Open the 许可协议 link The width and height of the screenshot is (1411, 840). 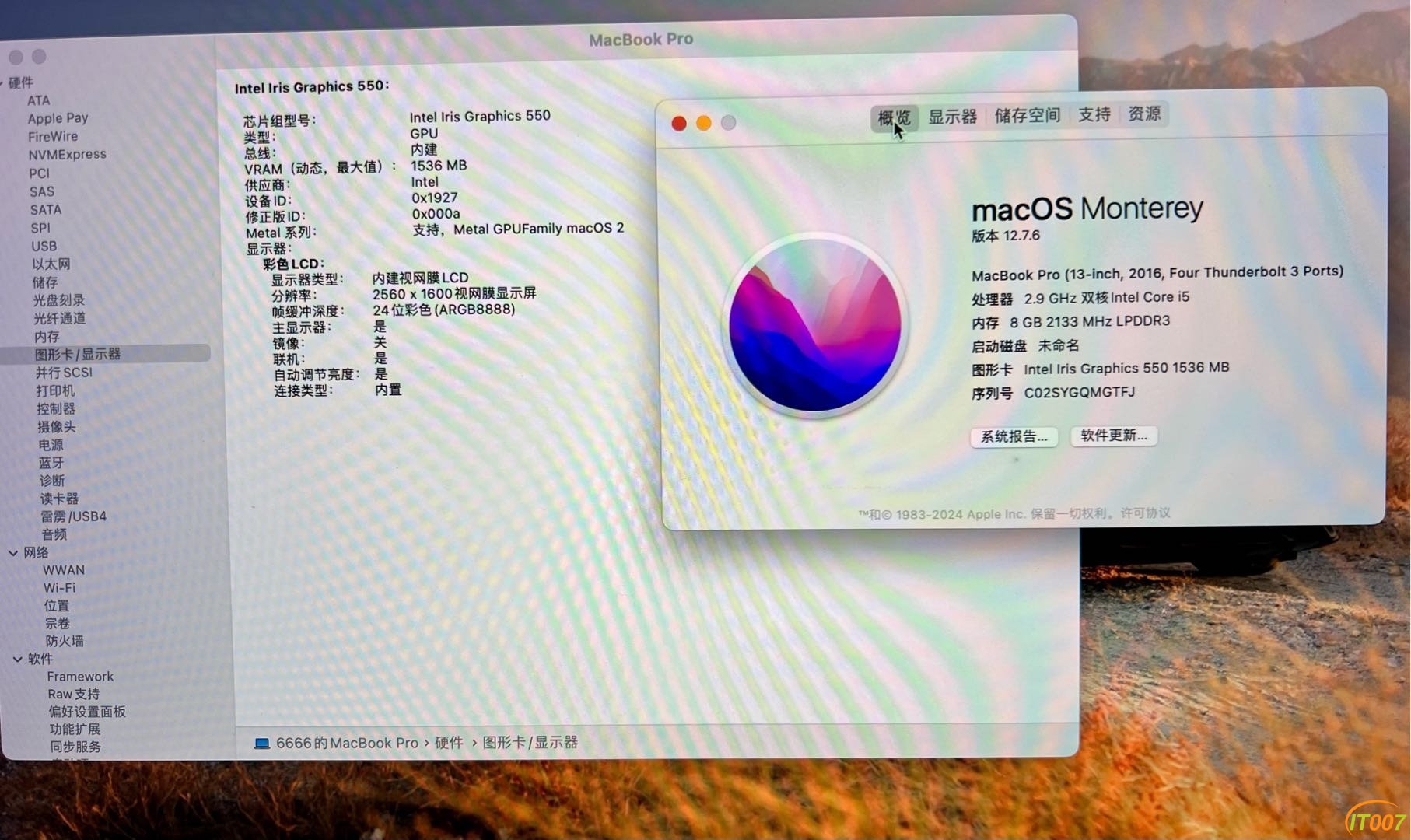pos(1145,513)
